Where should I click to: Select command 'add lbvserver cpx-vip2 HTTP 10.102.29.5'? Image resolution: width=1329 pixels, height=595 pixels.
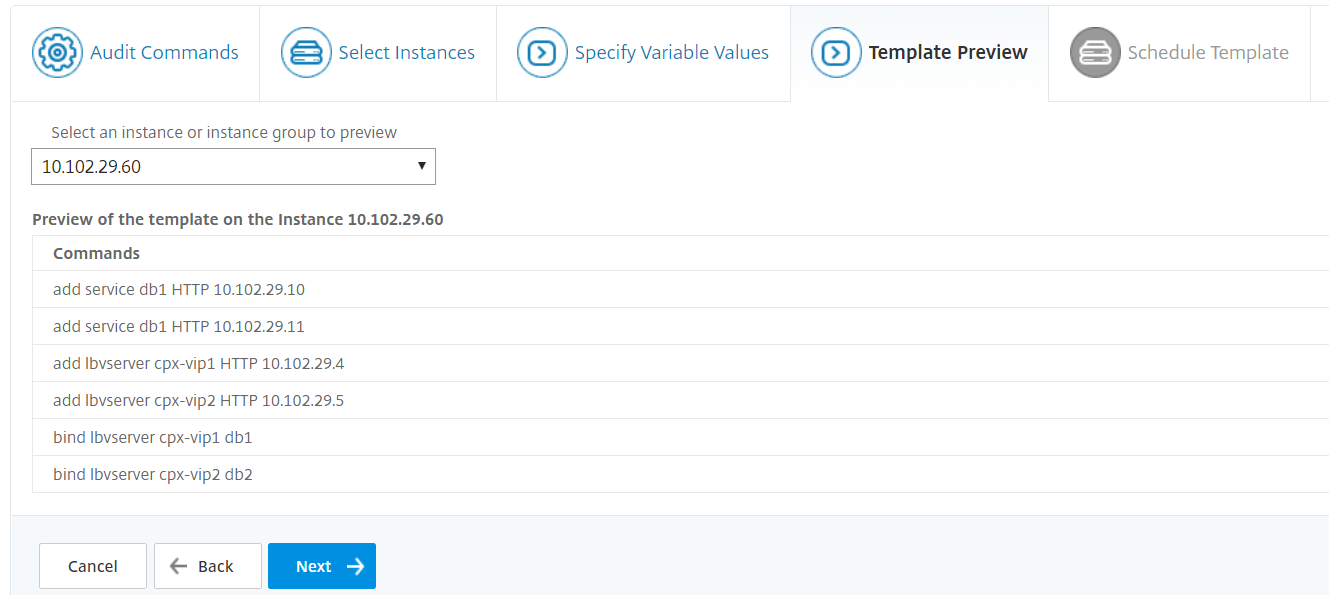click(680, 401)
